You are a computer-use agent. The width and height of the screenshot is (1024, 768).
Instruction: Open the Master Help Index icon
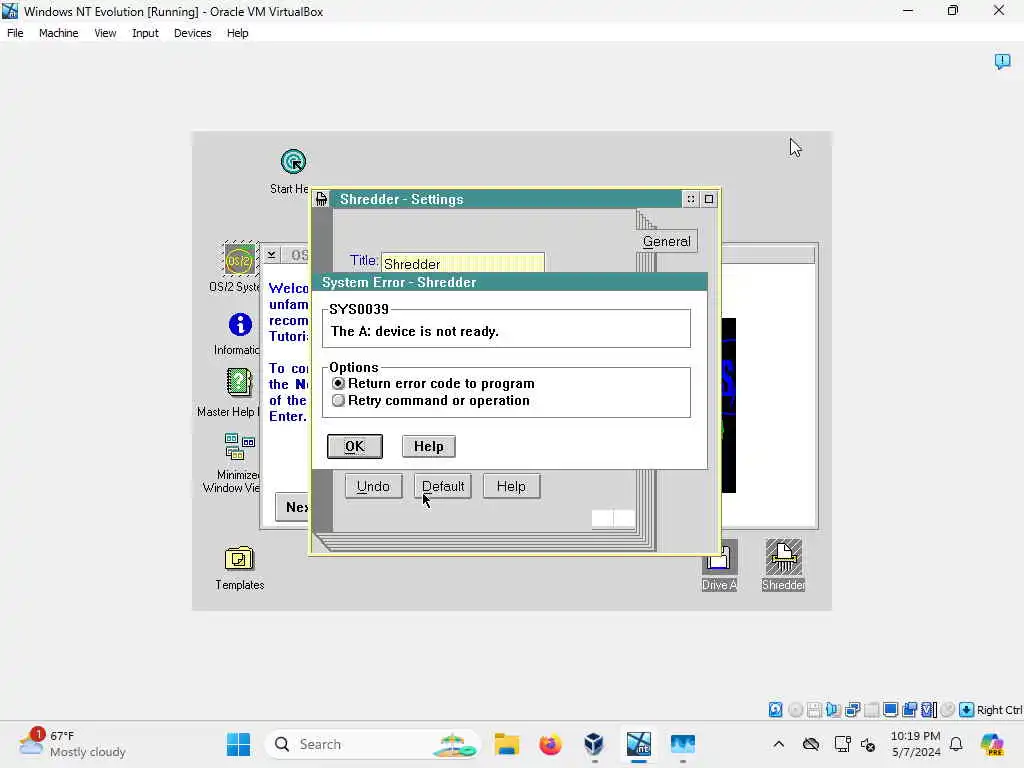239,383
